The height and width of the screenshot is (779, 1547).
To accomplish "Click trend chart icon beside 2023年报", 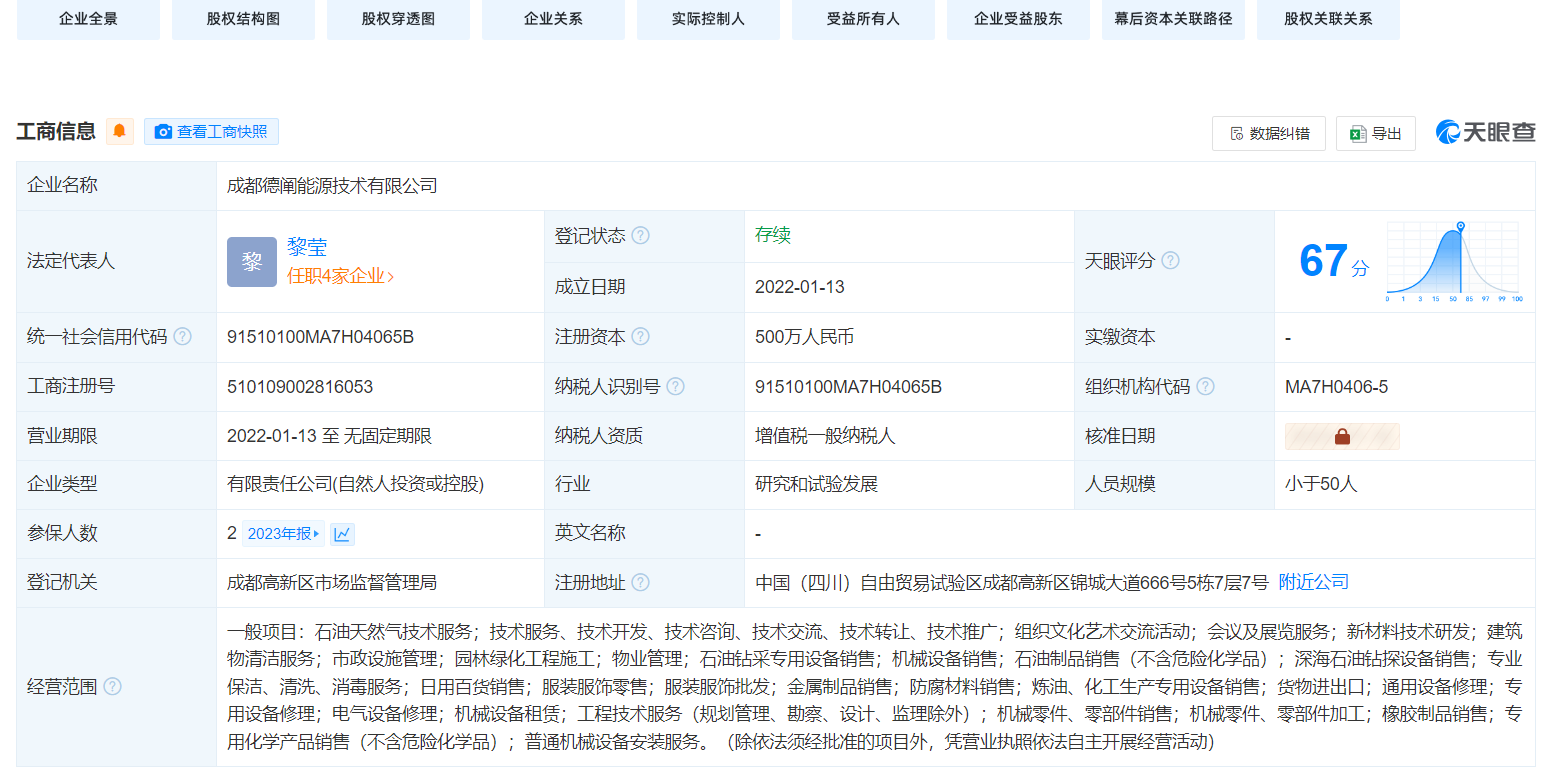I will (x=342, y=534).
